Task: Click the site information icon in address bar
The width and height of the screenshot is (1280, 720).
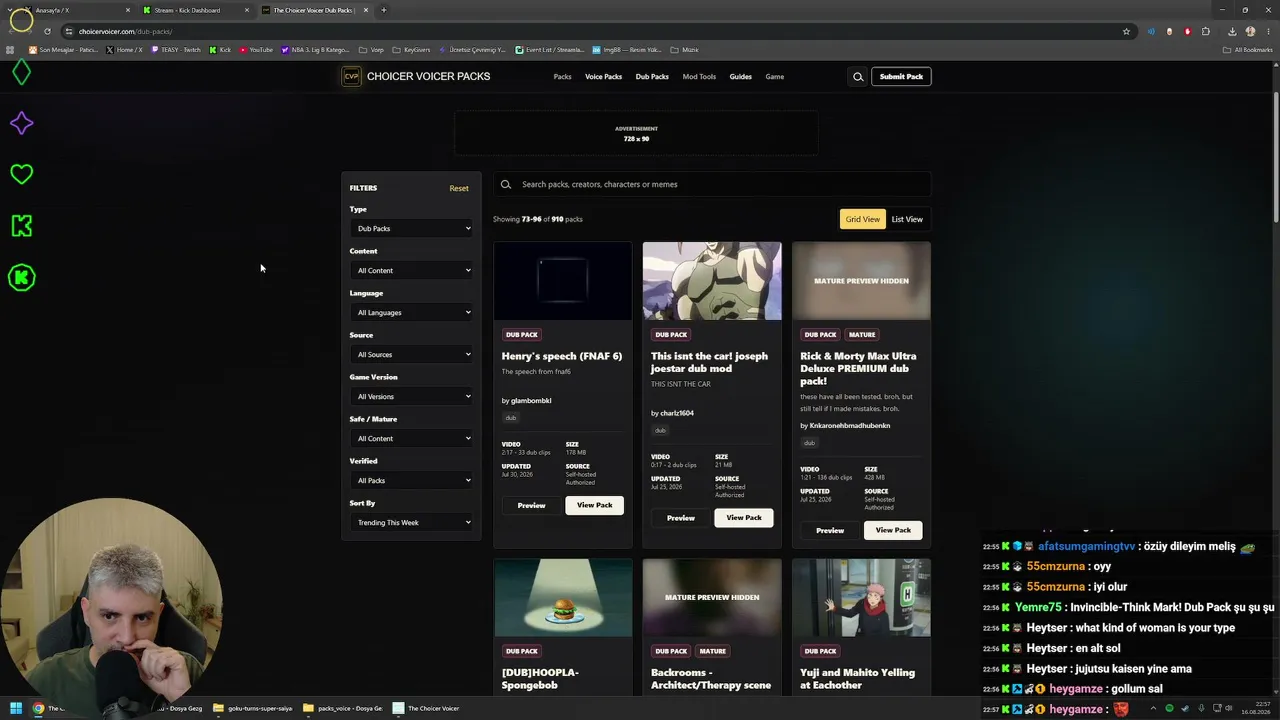Action: tap(68, 31)
